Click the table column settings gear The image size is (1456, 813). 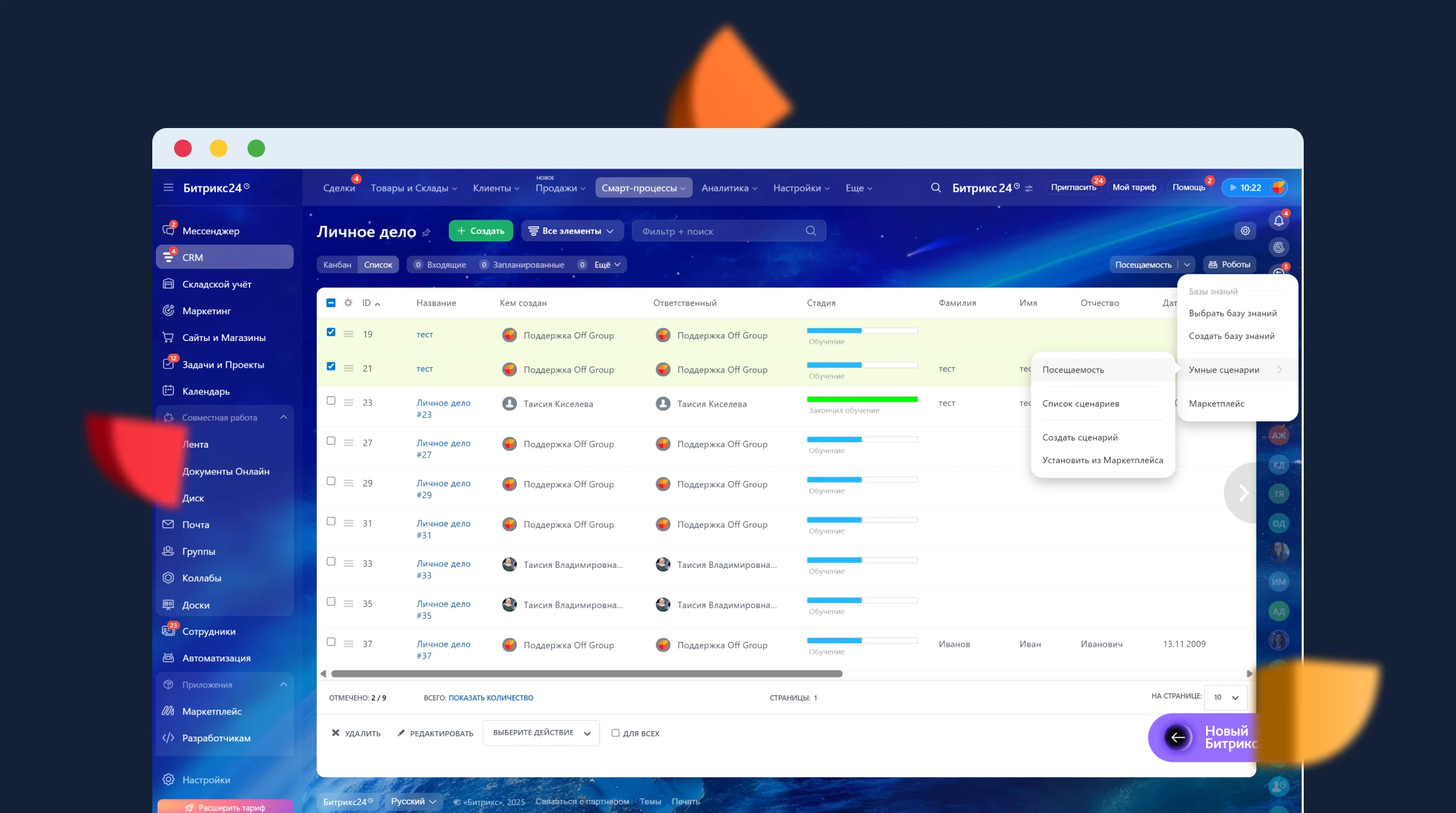click(348, 303)
